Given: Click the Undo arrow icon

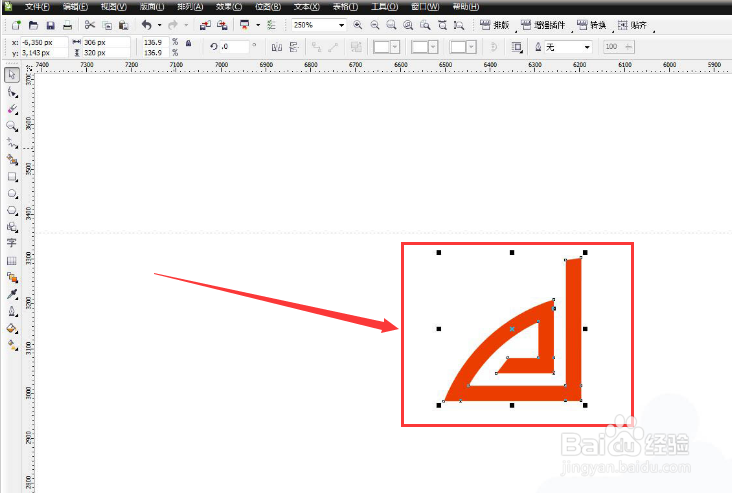Looking at the screenshot, I should coord(147,25).
